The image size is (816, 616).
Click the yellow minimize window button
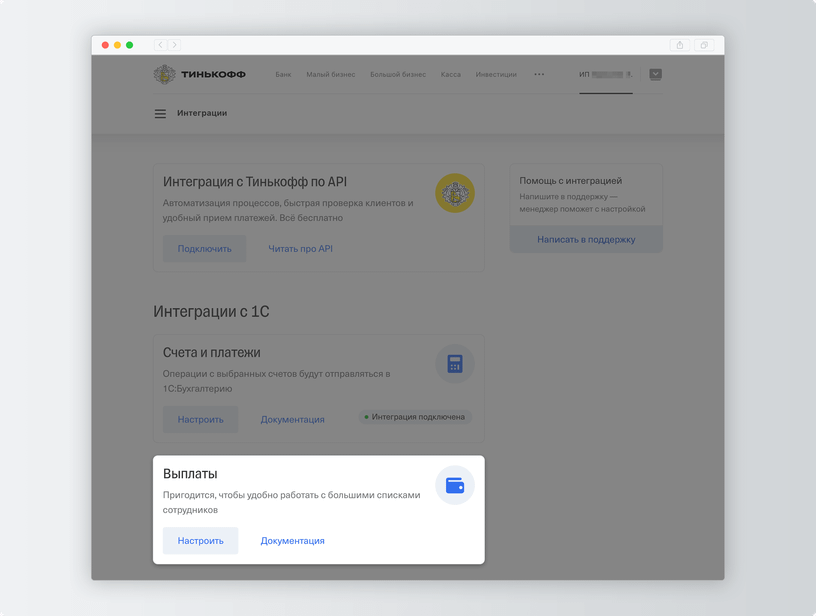click(118, 45)
